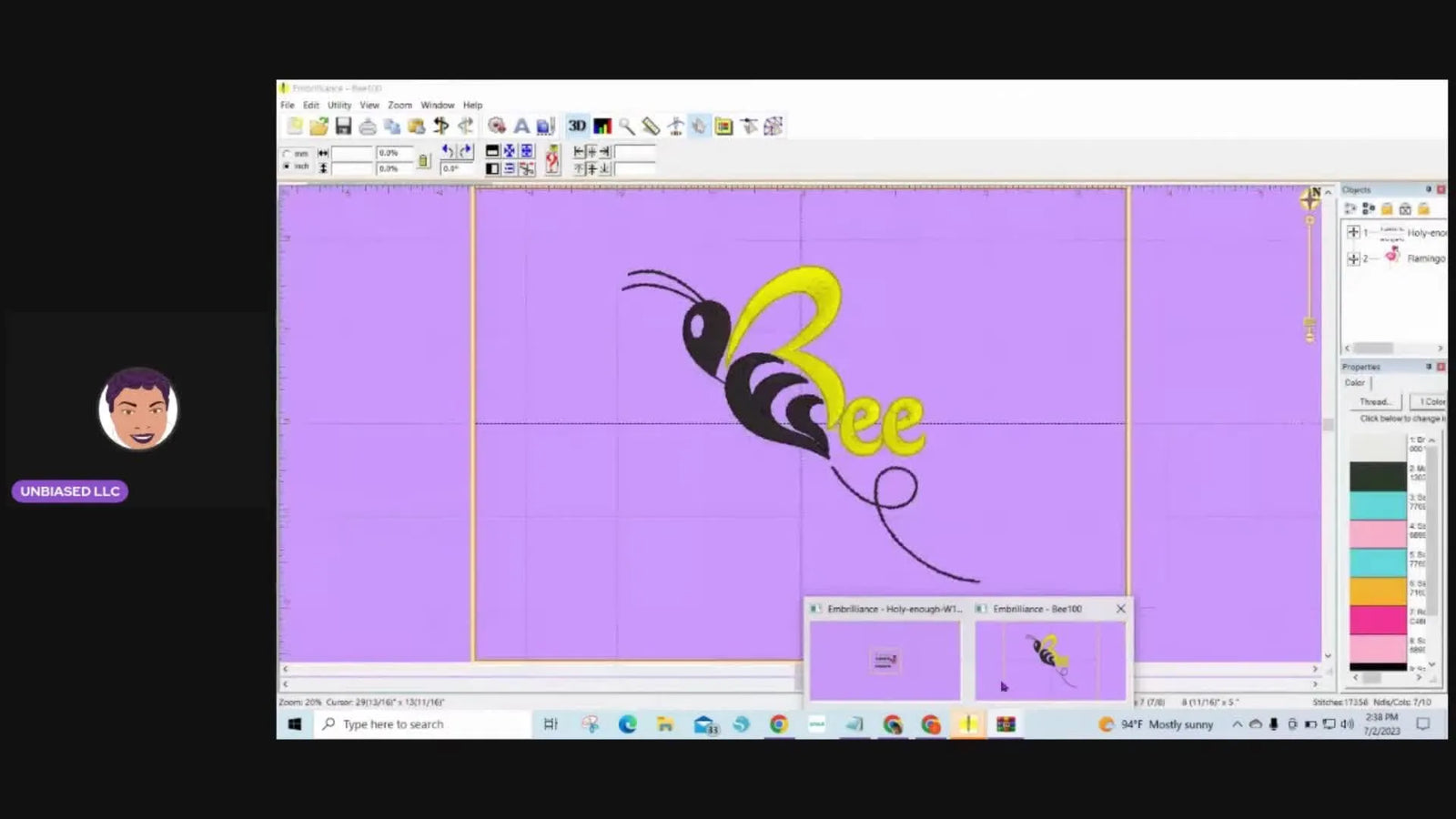
Task: Undo with the dark curved arrow icon
Action: [441, 126]
